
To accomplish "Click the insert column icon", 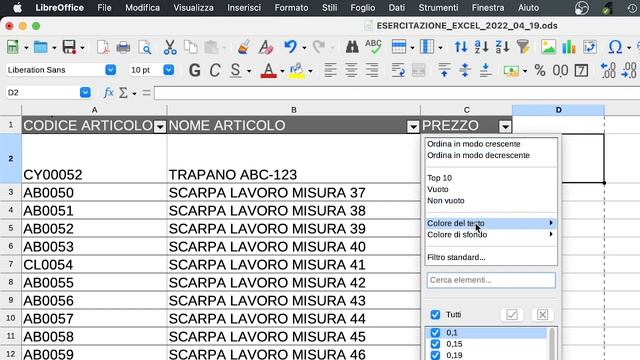I will point(427,47).
